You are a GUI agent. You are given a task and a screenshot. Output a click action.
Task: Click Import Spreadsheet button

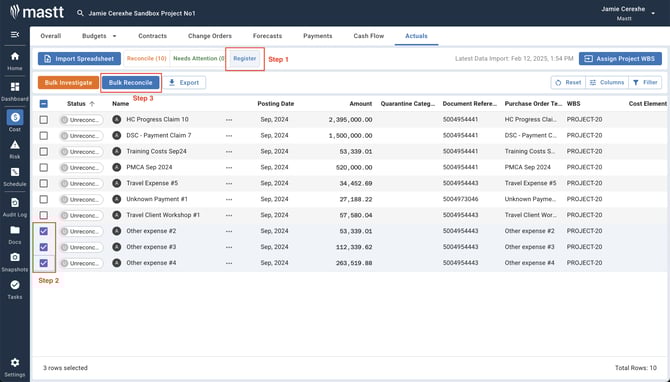pos(79,59)
